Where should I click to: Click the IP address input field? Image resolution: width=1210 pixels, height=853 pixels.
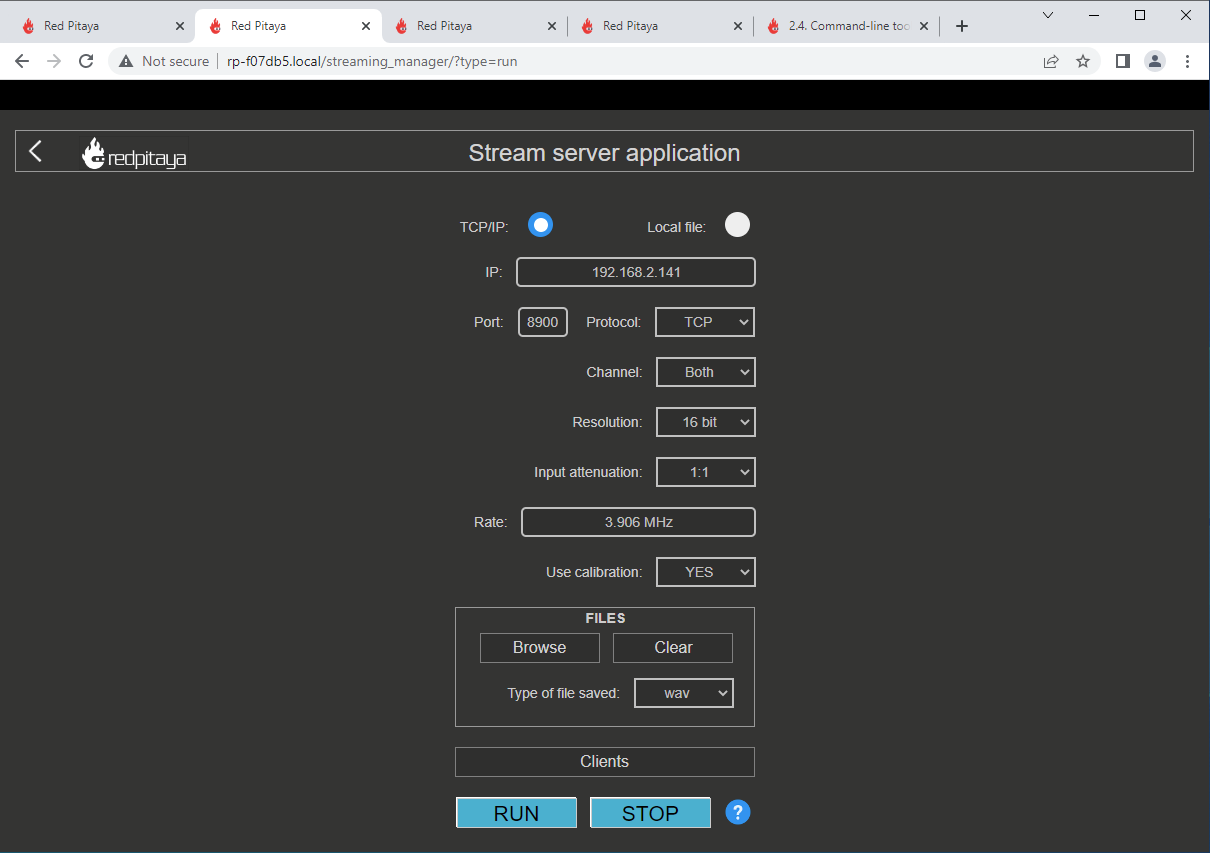636,272
